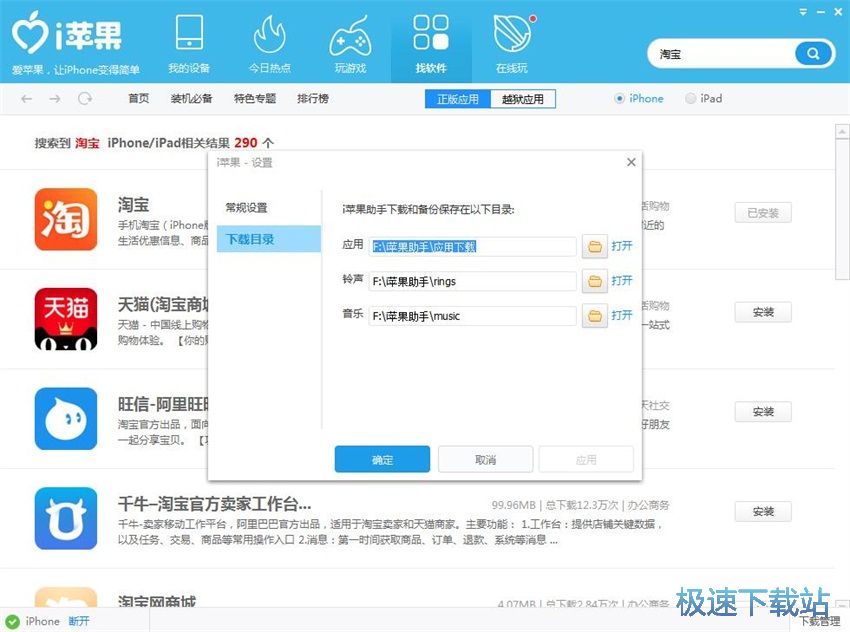The image size is (850, 632).
Task: Select the iPad radio button
Action: pos(690,99)
